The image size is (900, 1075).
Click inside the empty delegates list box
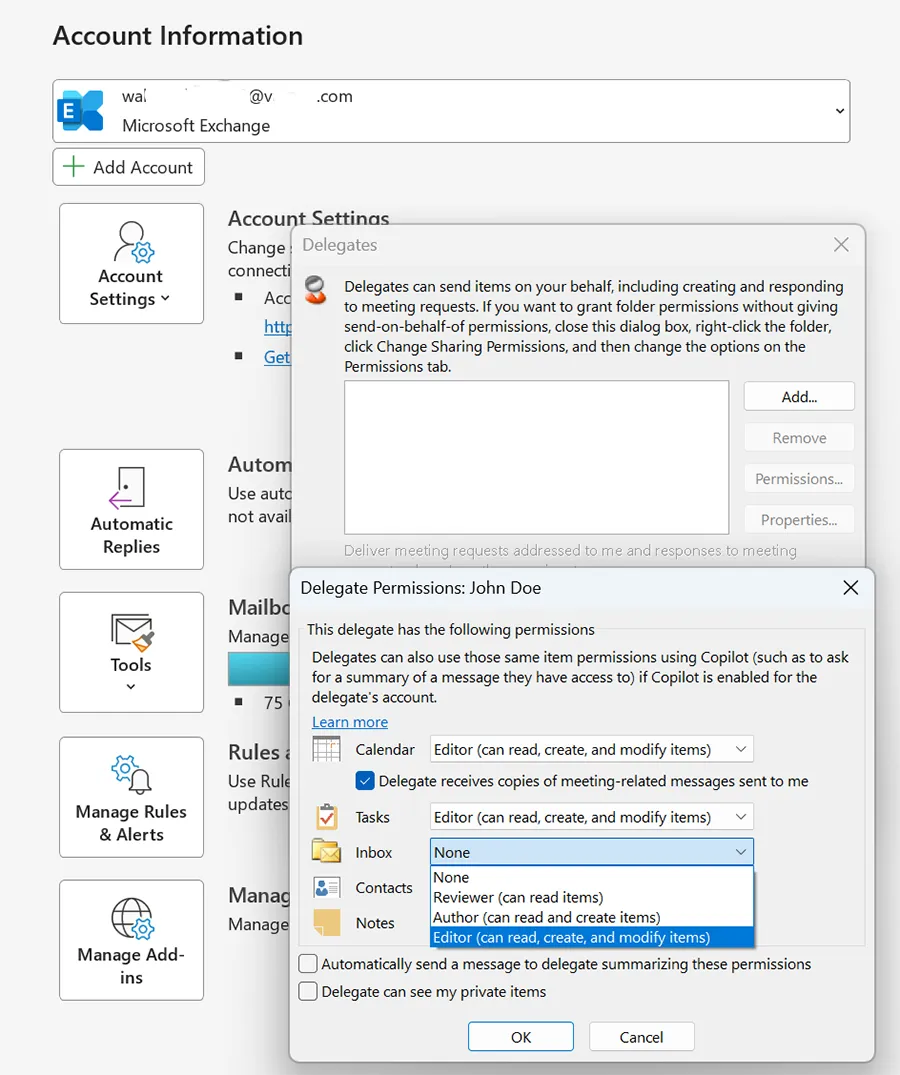pyautogui.click(x=535, y=455)
